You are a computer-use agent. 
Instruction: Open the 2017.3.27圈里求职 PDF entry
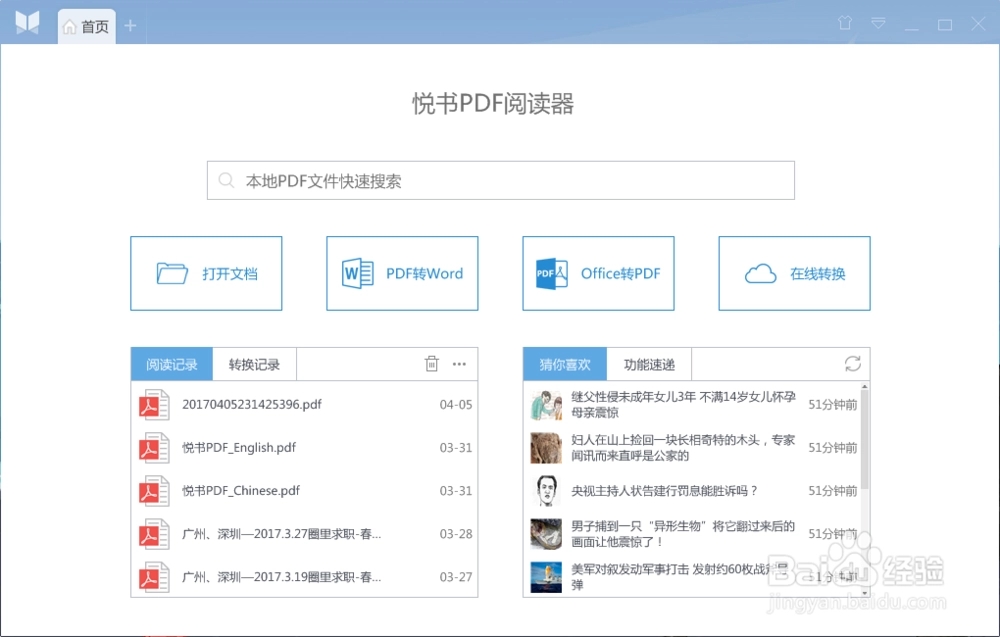[304, 534]
